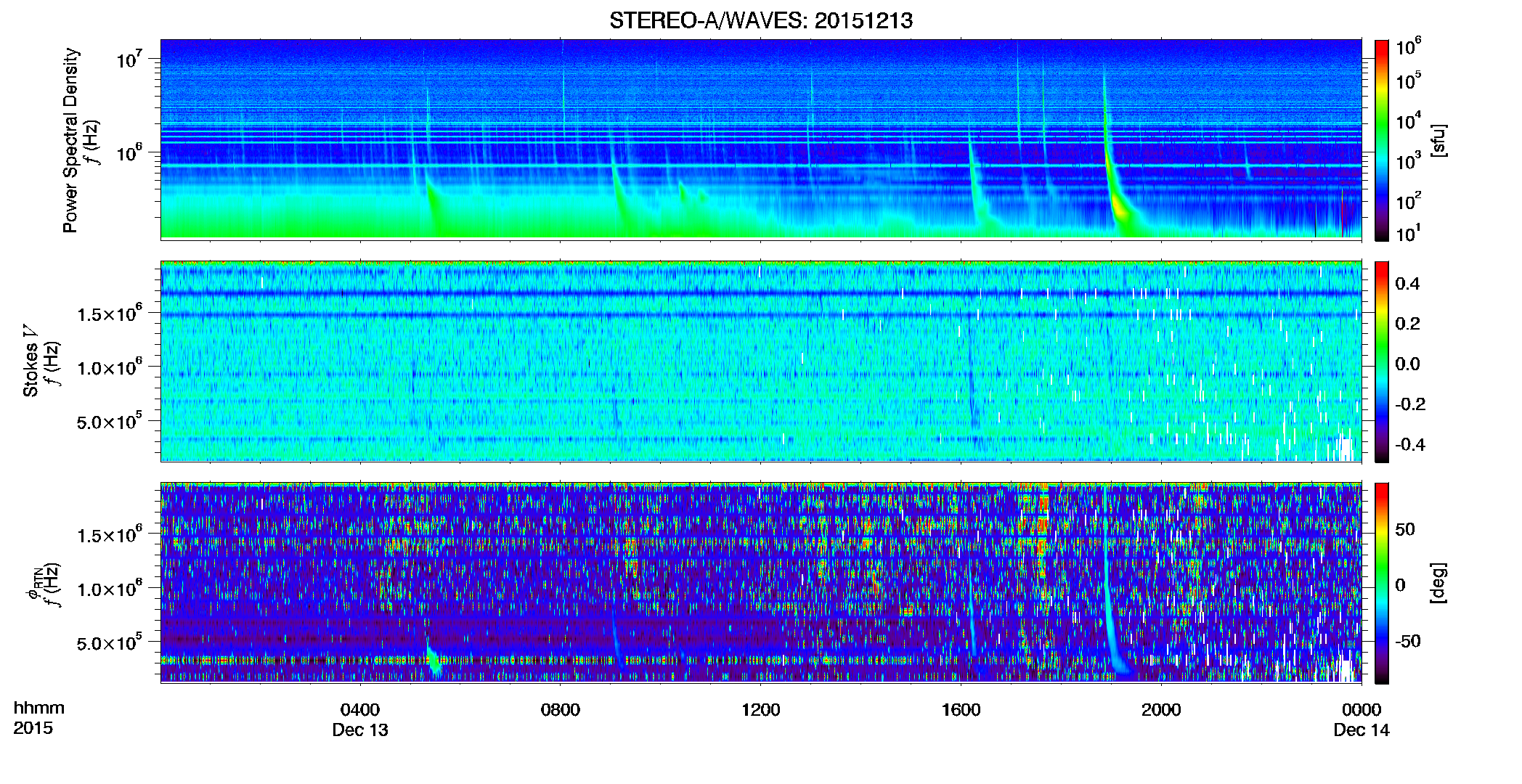Image resolution: width=1522 pixels, height=784 pixels.
Task: Click the 0.0 label on the Stokes V color bar
Action: tap(1407, 364)
